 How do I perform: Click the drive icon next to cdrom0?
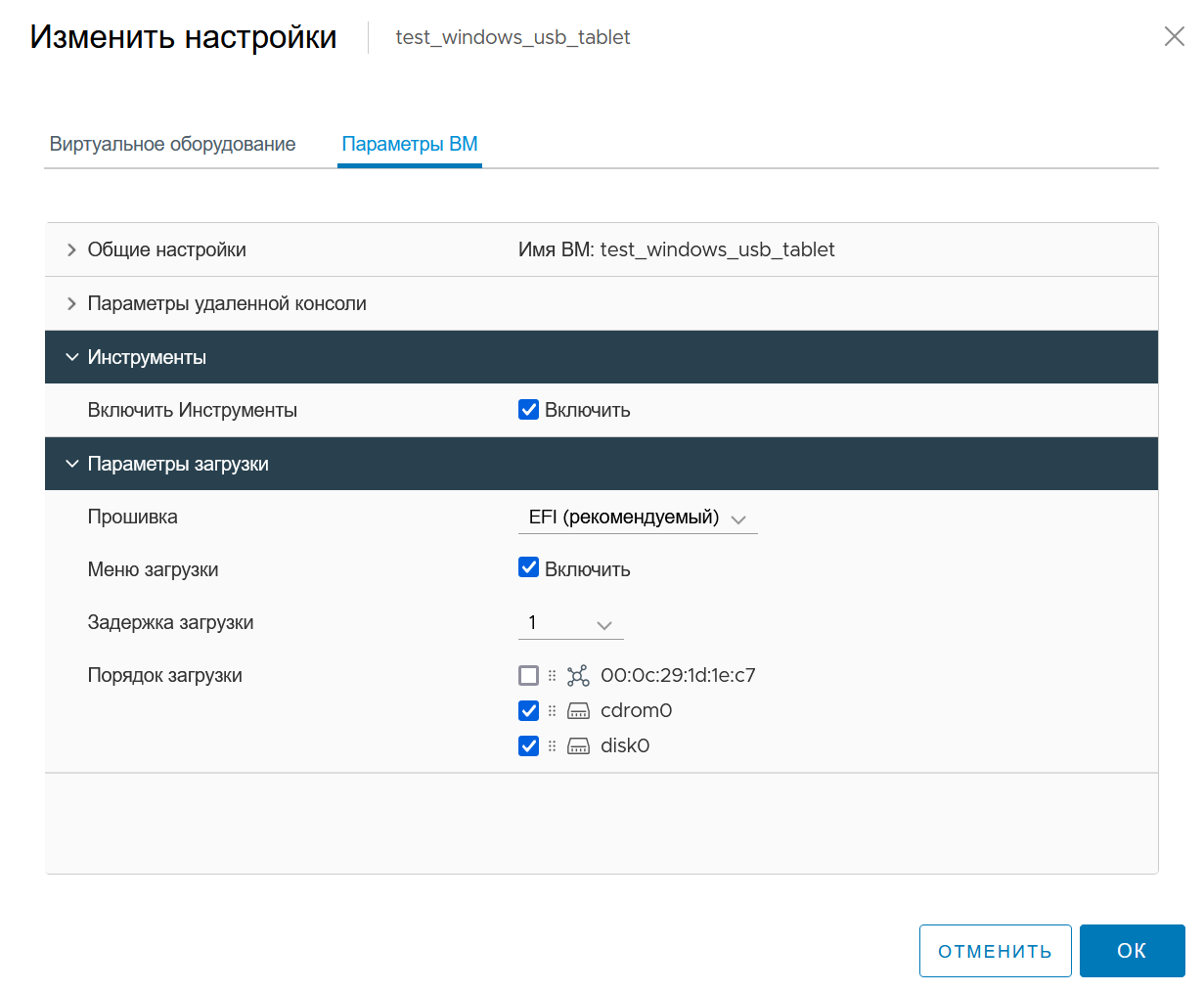[x=579, y=711]
